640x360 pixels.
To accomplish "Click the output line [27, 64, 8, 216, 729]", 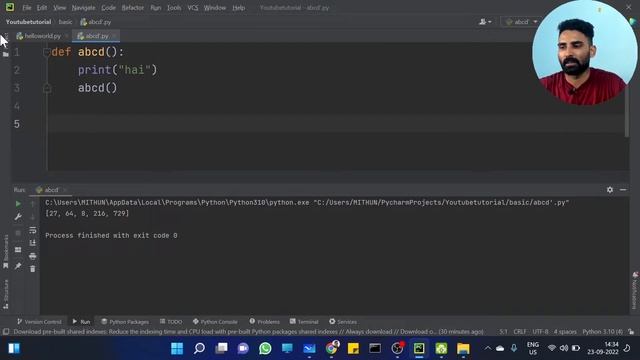I will [x=87, y=213].
